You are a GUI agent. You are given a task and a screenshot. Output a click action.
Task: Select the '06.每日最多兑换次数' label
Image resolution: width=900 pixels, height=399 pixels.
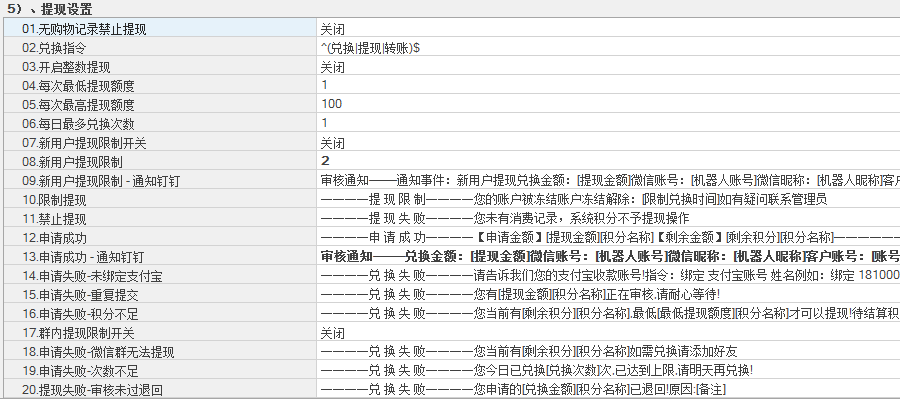78,124
